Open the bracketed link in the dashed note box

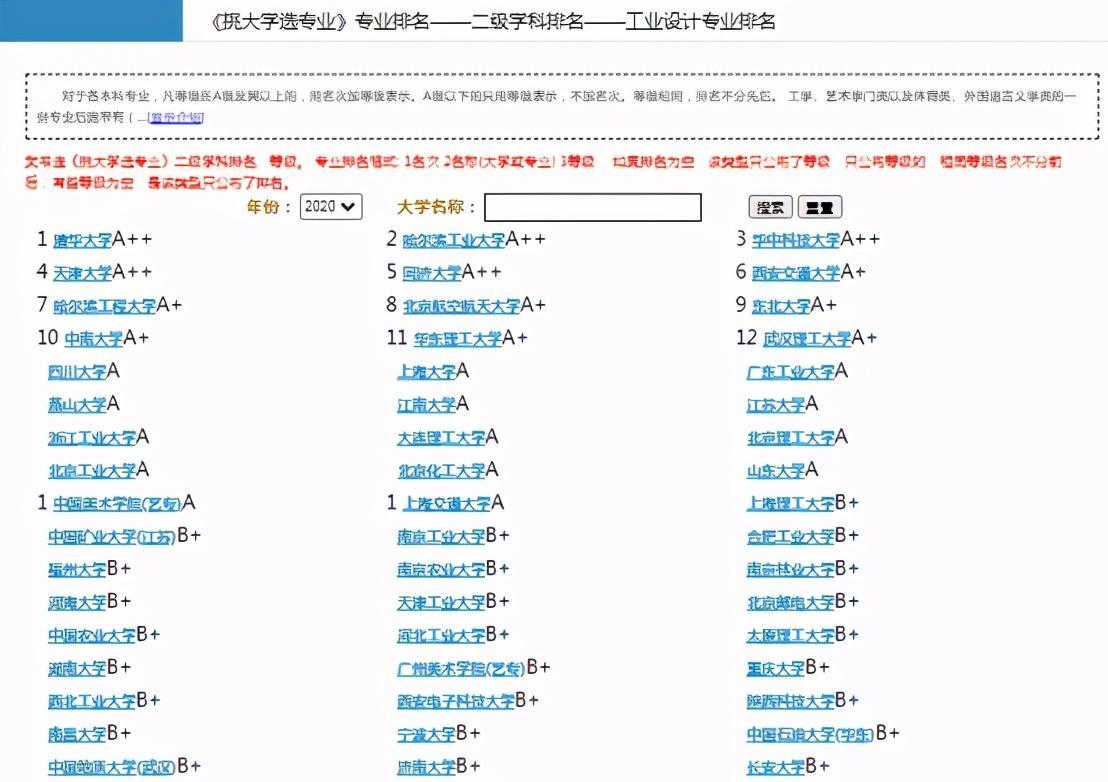pos(177,117)
